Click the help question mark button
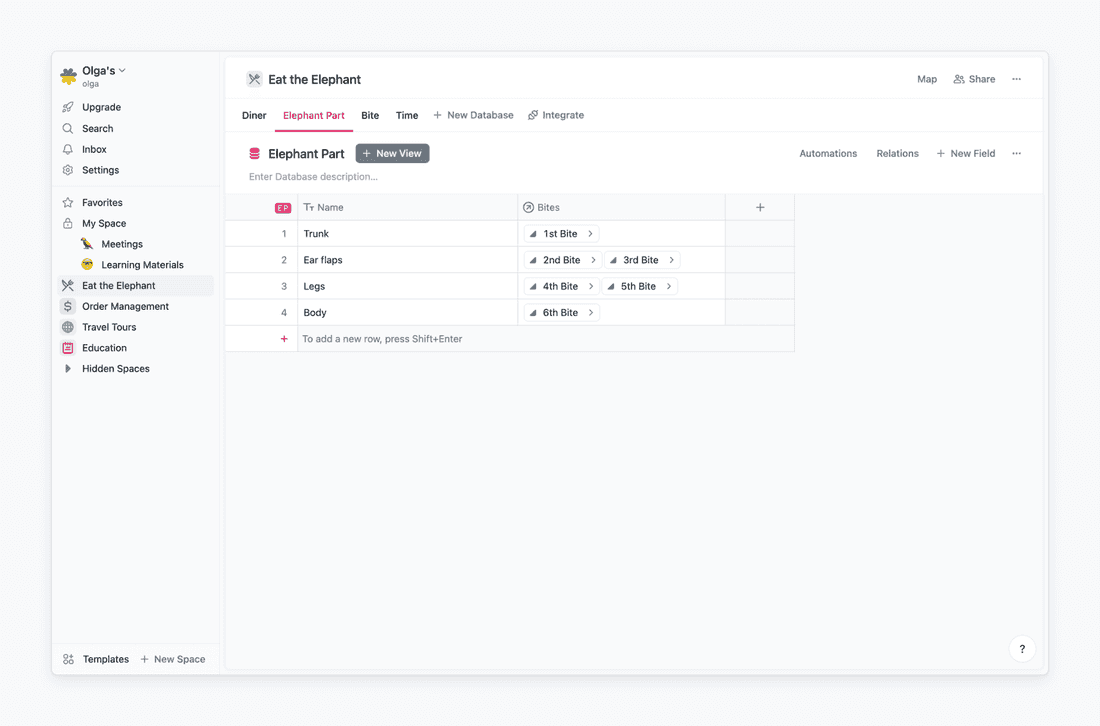1100x726 pixels. coord(1022,649)
